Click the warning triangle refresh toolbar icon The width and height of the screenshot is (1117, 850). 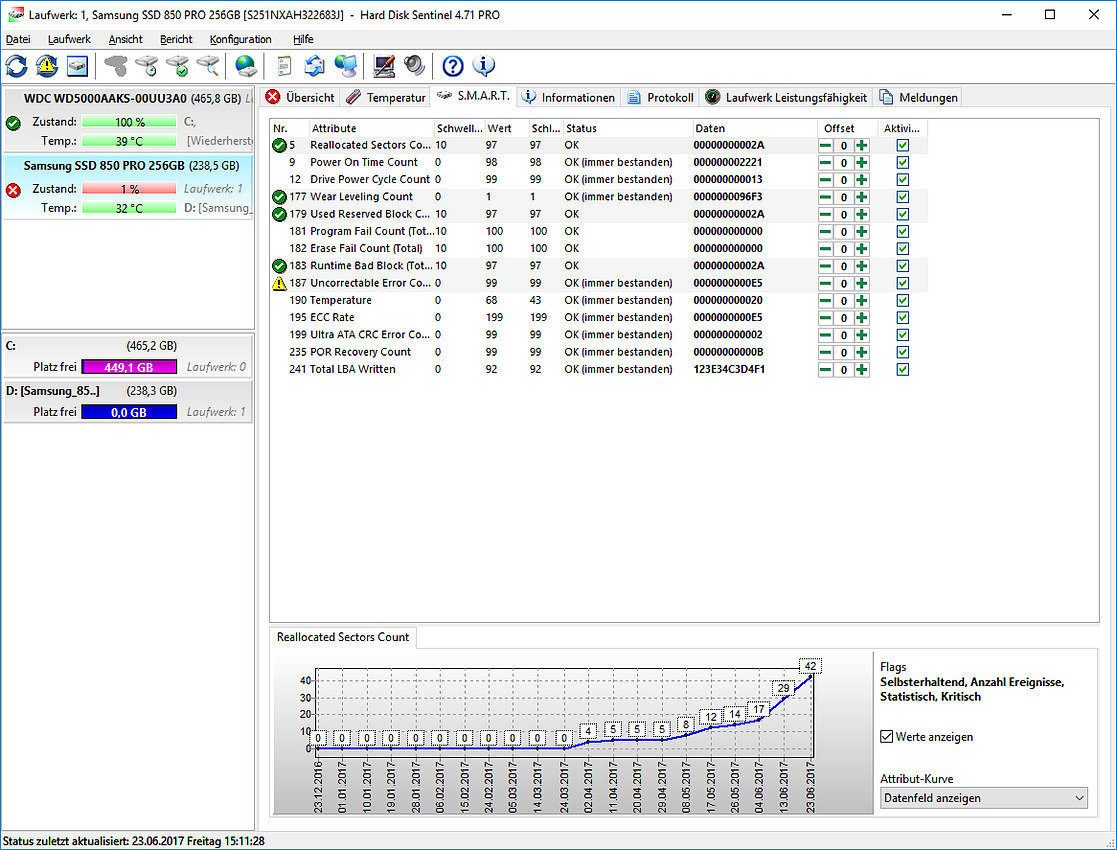[x=47, y=67]
